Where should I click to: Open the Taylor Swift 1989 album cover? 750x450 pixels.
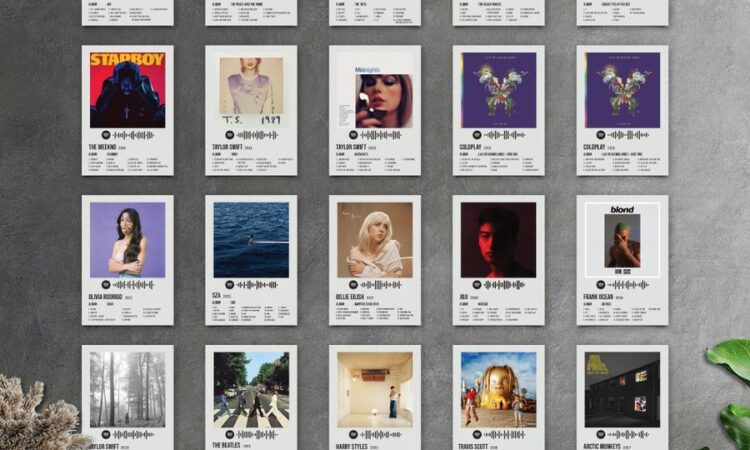click(x=251, y=89)
